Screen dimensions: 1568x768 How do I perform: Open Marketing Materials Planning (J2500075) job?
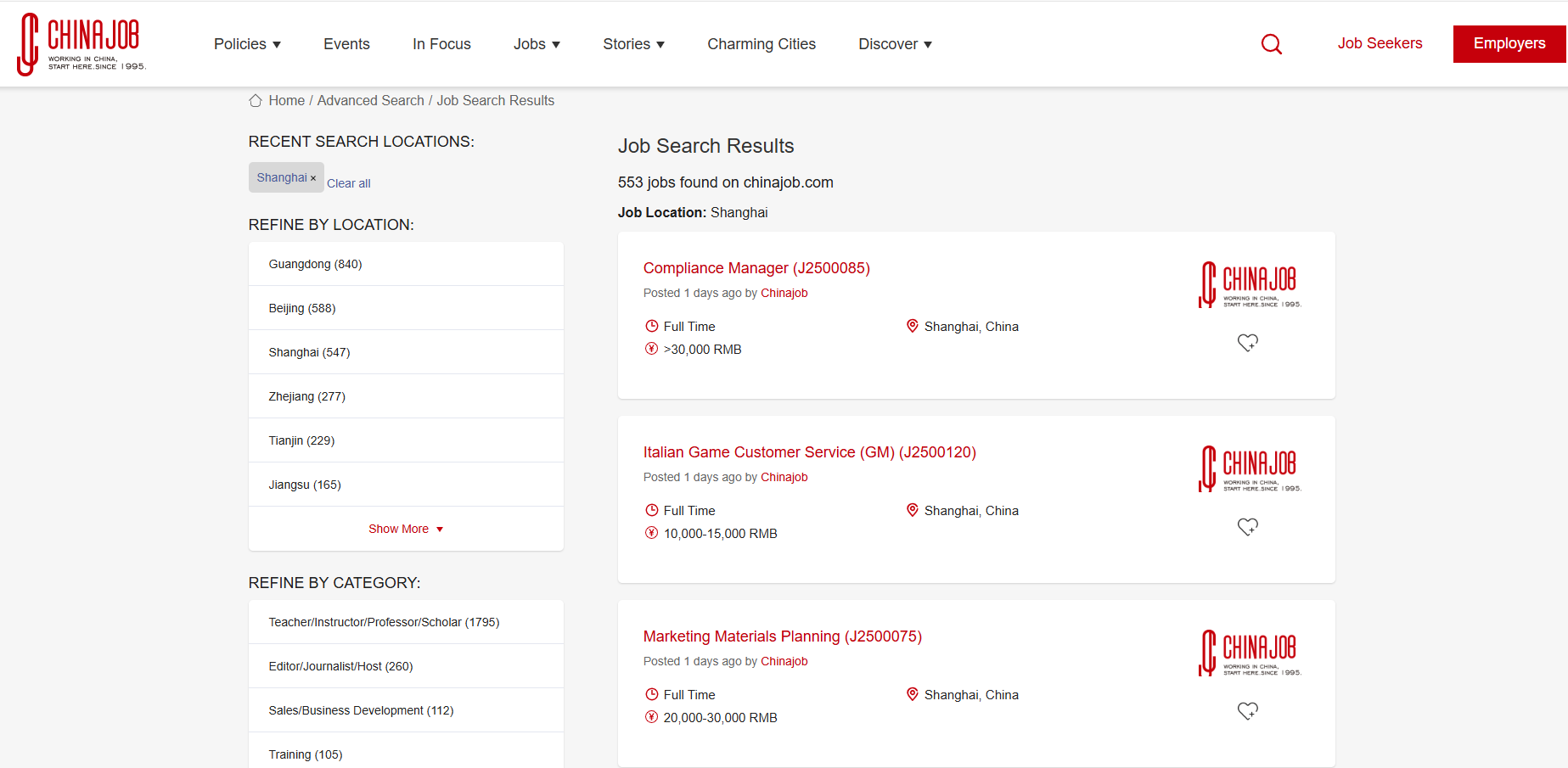pyautogui.click(x=783, y=636)
